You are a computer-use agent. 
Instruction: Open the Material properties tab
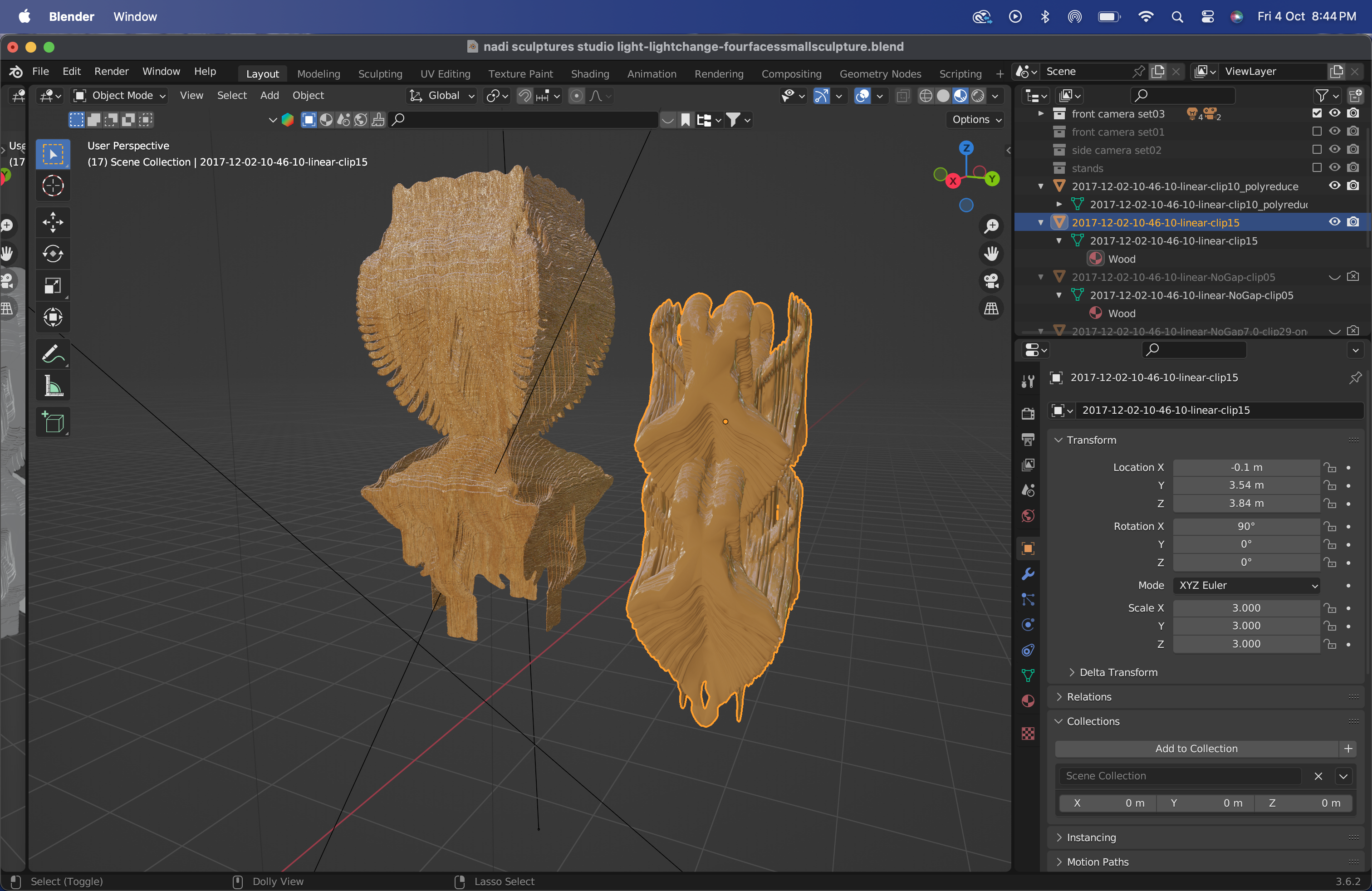click(1028, 701)
